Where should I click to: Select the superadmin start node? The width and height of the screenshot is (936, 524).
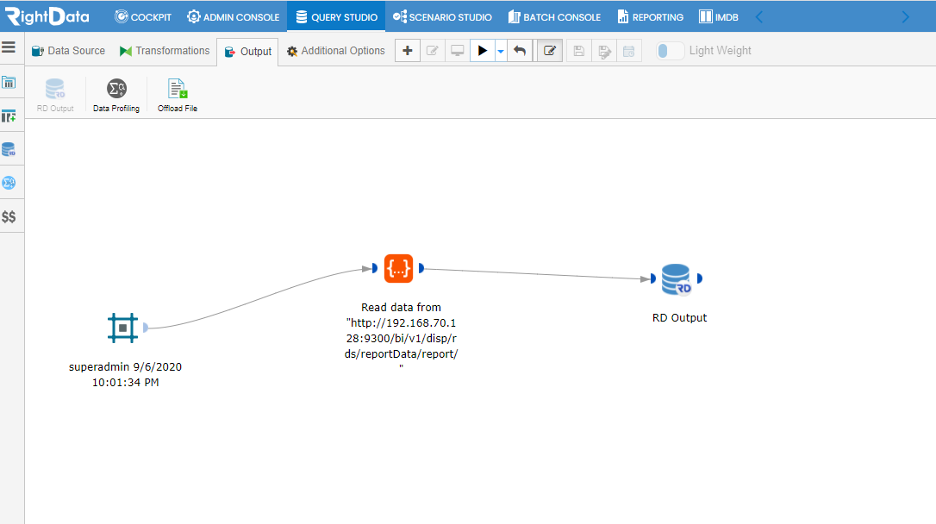[123, 328]
